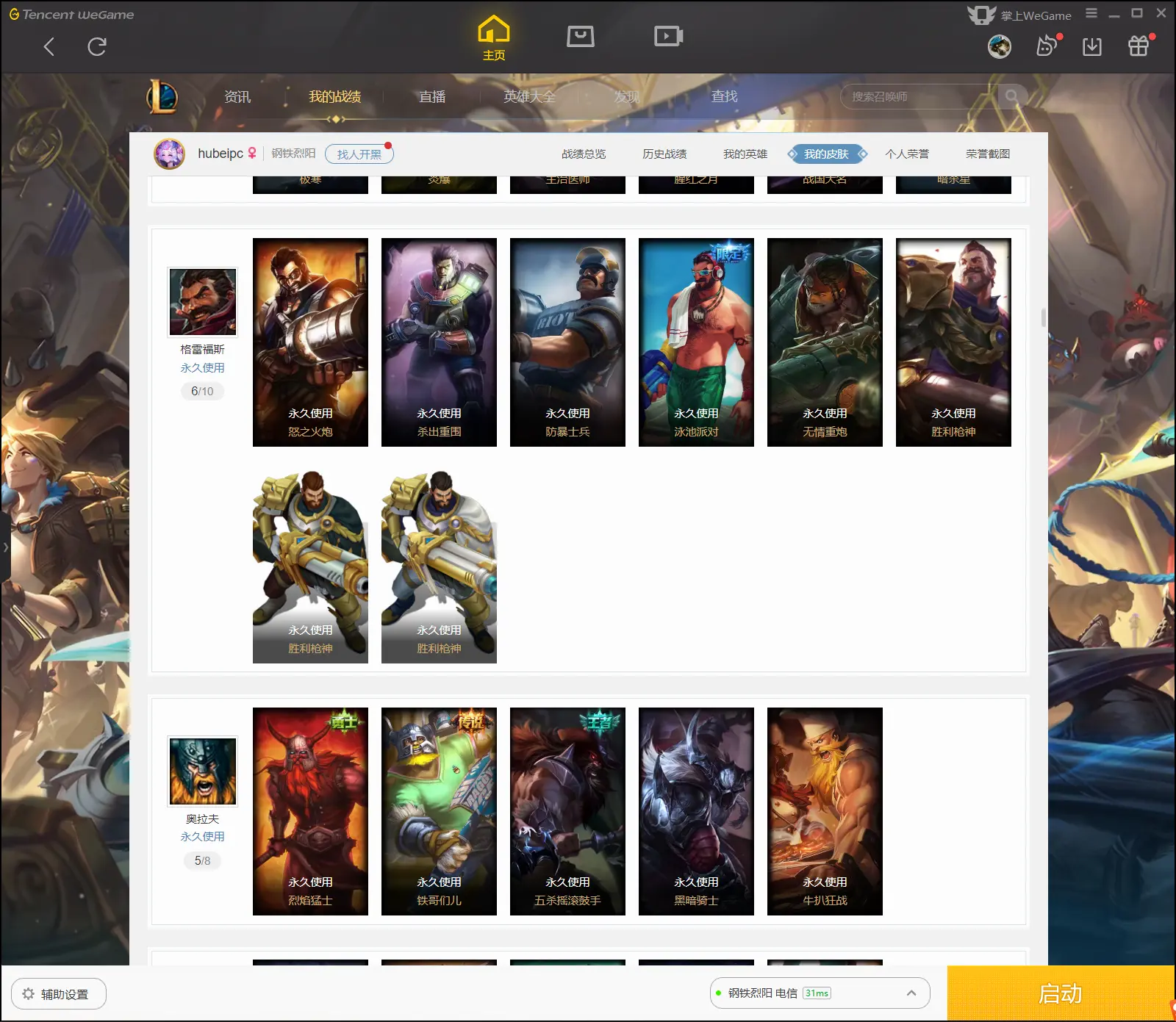
Task: Open the 个人荣誉 sub-tab
Action: pyautogui.click(x=907, y=154)
